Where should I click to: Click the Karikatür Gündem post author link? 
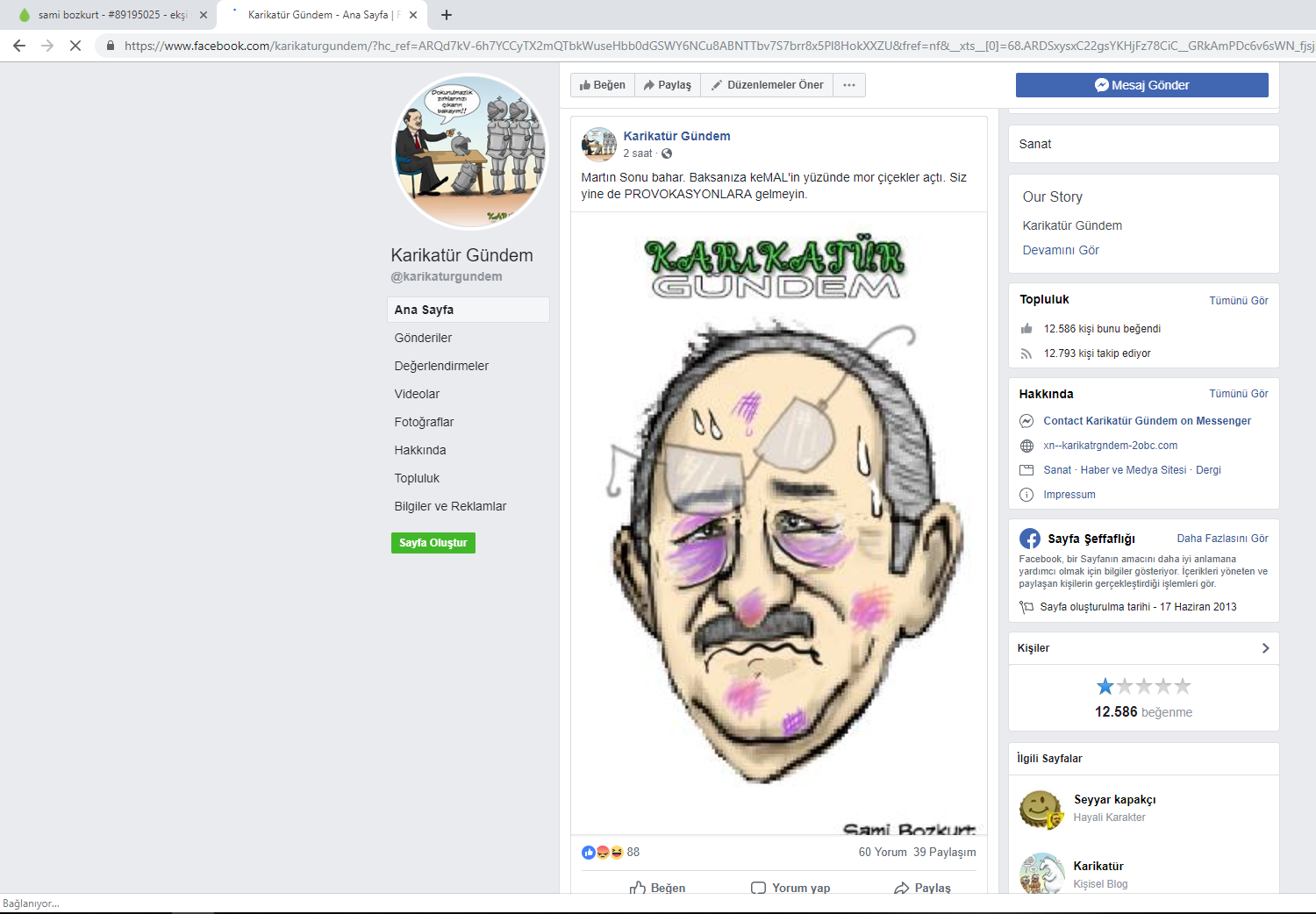pos(676,136)
